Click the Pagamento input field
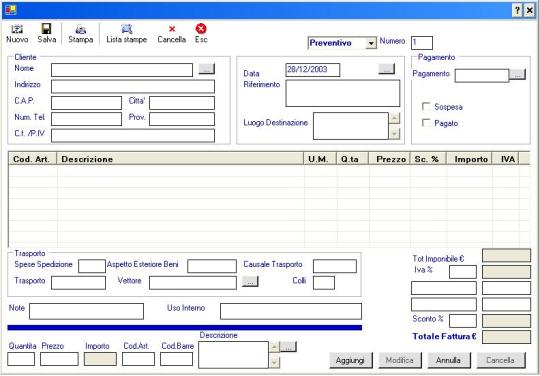Image resolution: width=540 pixels, height=376 pixels. pos(482,75)
